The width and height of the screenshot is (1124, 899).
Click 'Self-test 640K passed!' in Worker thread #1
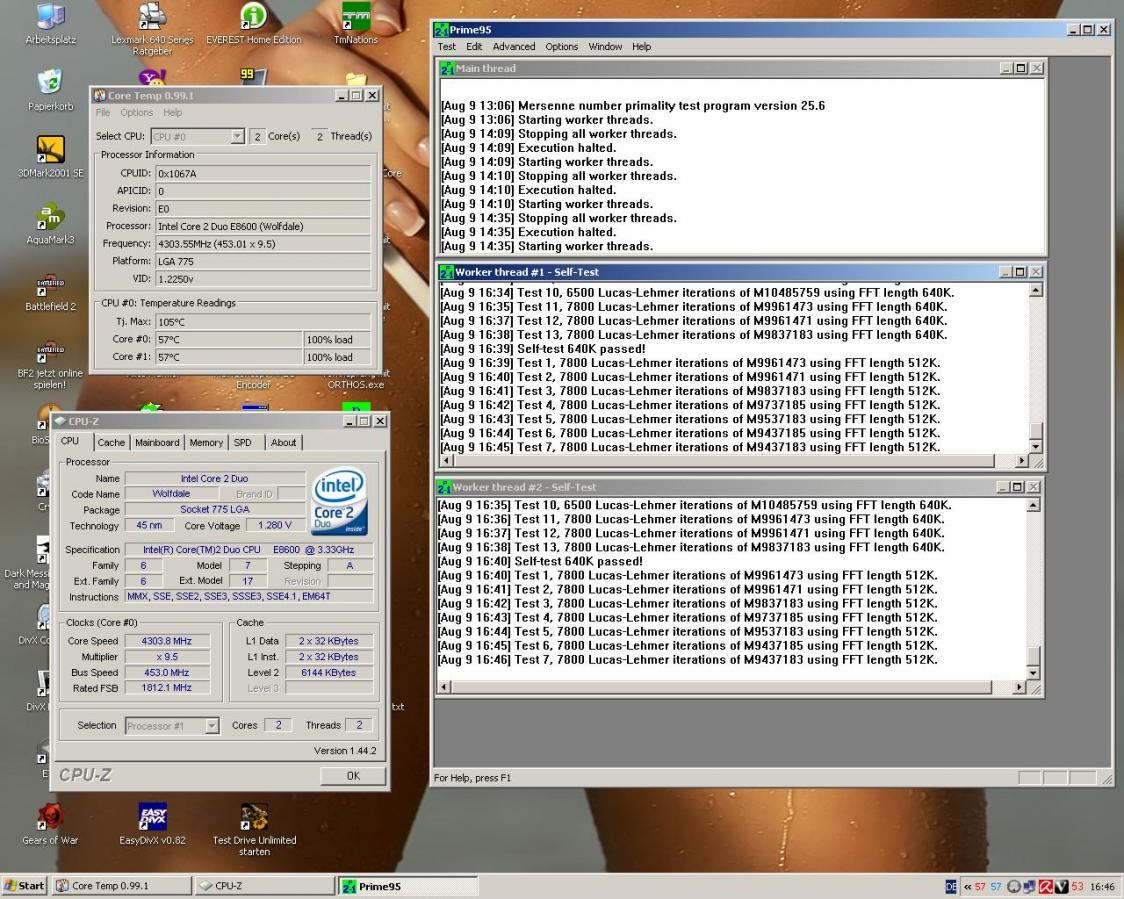point(581,349)
